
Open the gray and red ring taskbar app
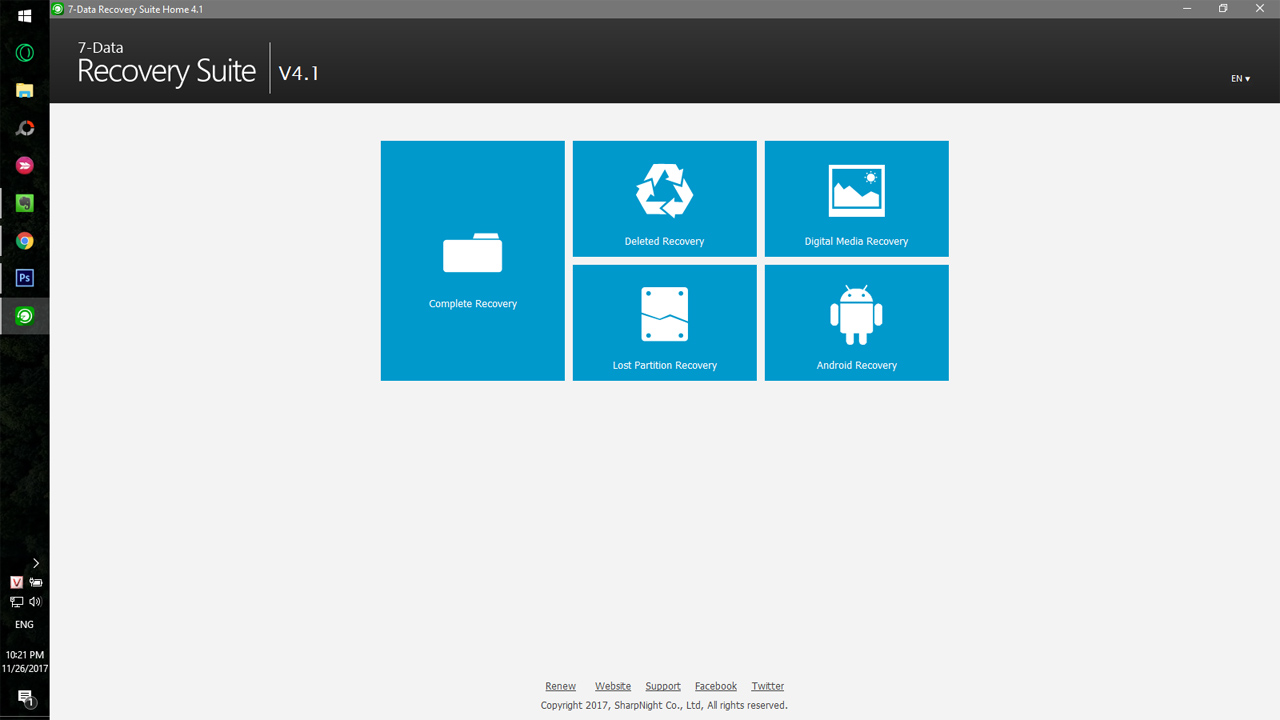pos(25,128)
